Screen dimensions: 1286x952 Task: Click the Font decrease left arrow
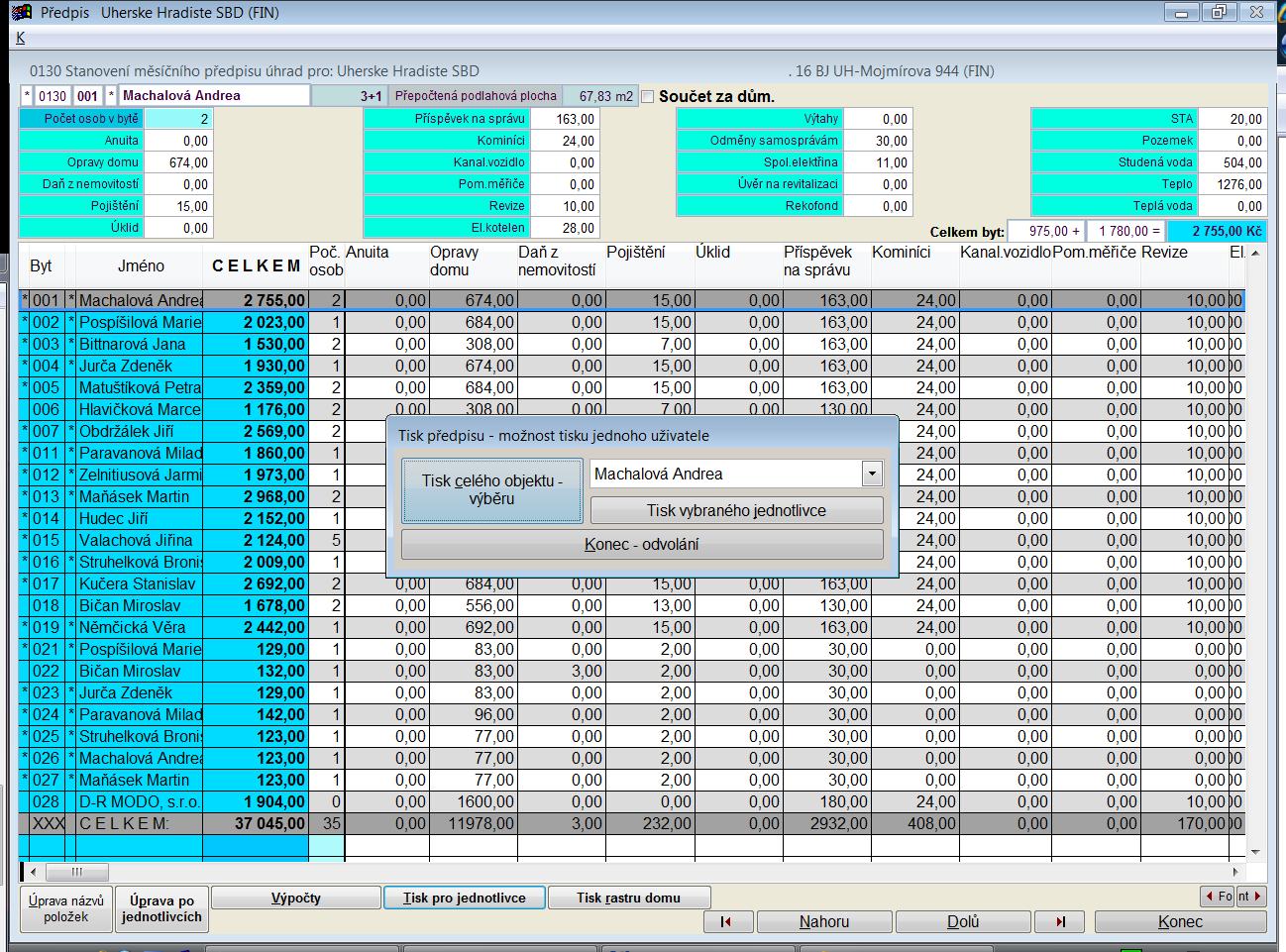(1210, 897)
